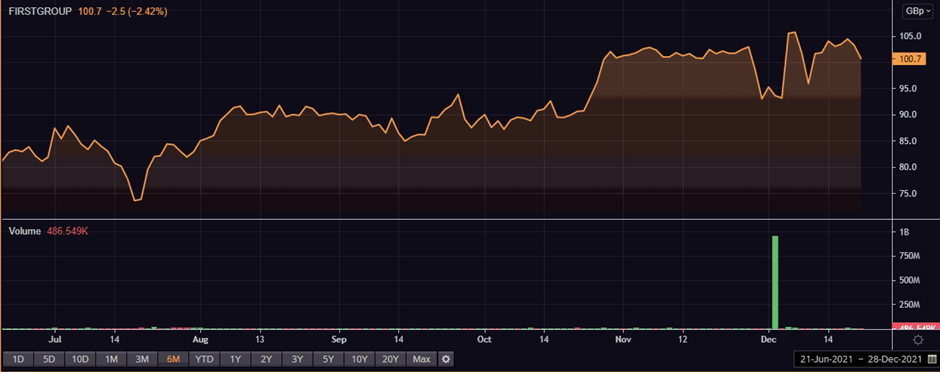Select the 10D time range button
Viewport: 940px width, 372px height.
coord(80,359)
